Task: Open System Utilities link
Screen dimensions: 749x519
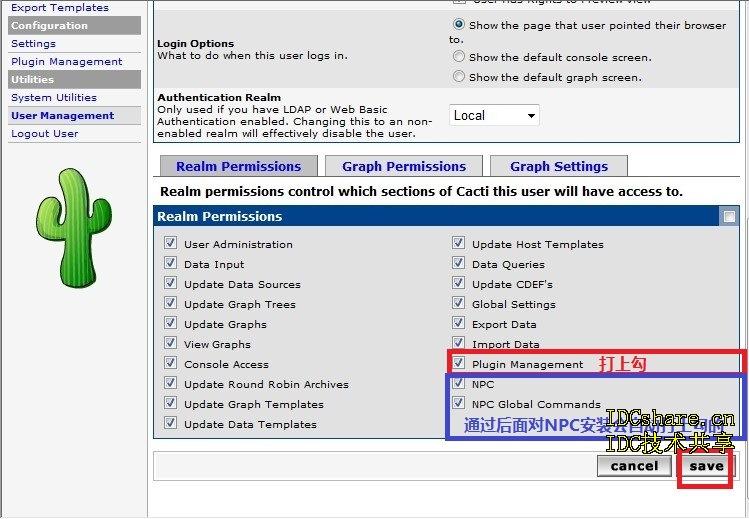Action: (54, 97)
